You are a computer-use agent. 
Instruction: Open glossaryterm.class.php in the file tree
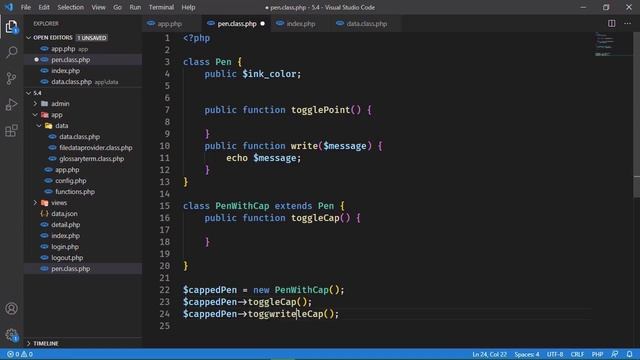83,159
